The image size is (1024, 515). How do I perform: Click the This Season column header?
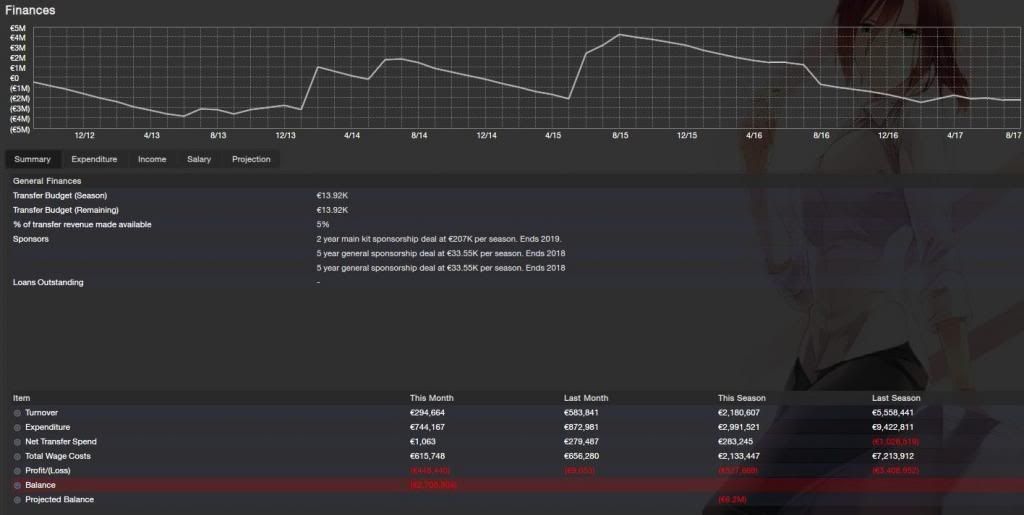tap(742, 398)
